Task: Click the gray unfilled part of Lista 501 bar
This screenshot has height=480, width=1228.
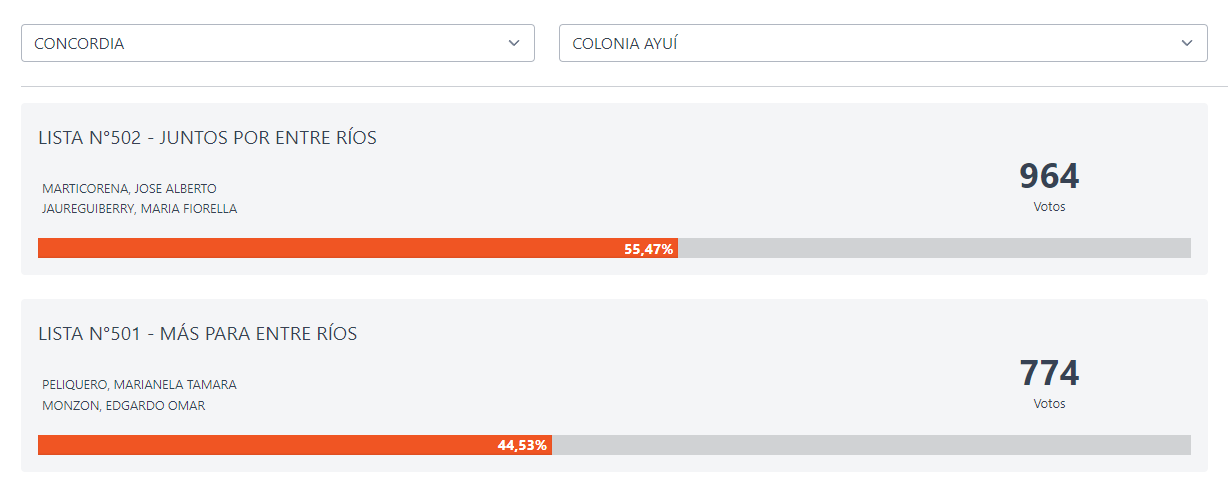Action: pos(870,445)
